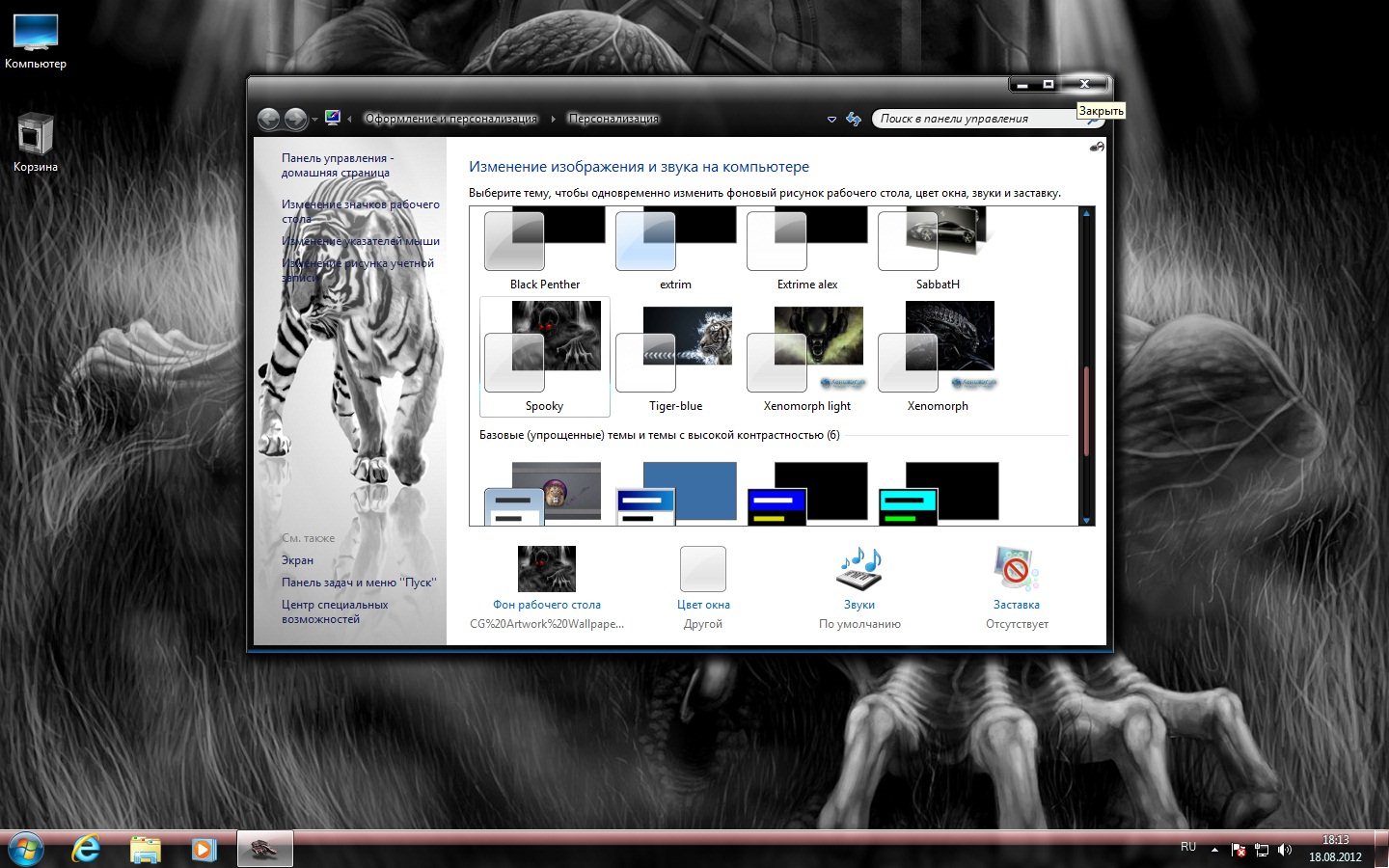
Task: Open the Экран link in sidebar
Action: (297, 560)
